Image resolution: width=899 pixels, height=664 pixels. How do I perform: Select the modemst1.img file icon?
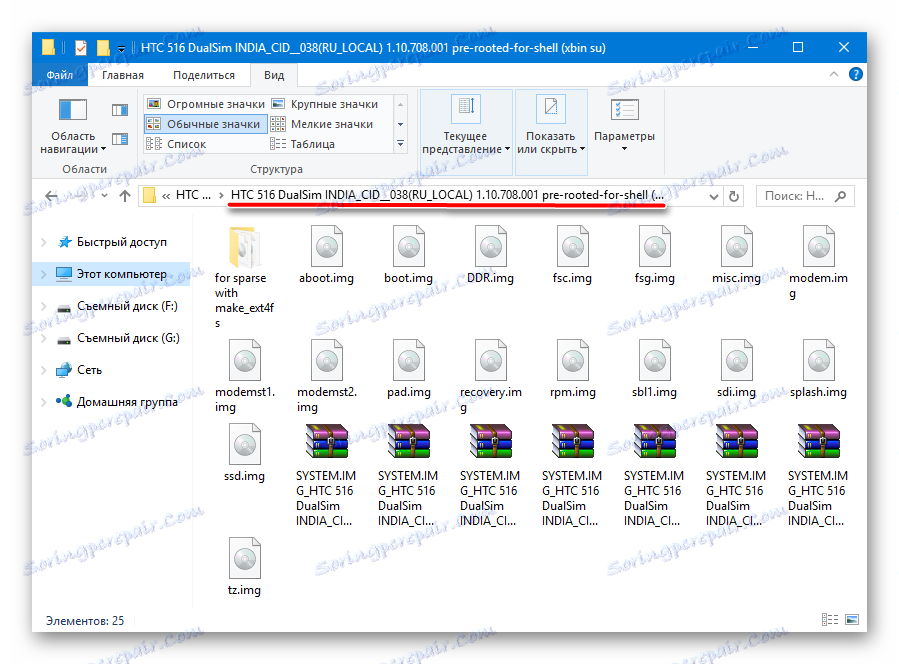coord(244,361)
